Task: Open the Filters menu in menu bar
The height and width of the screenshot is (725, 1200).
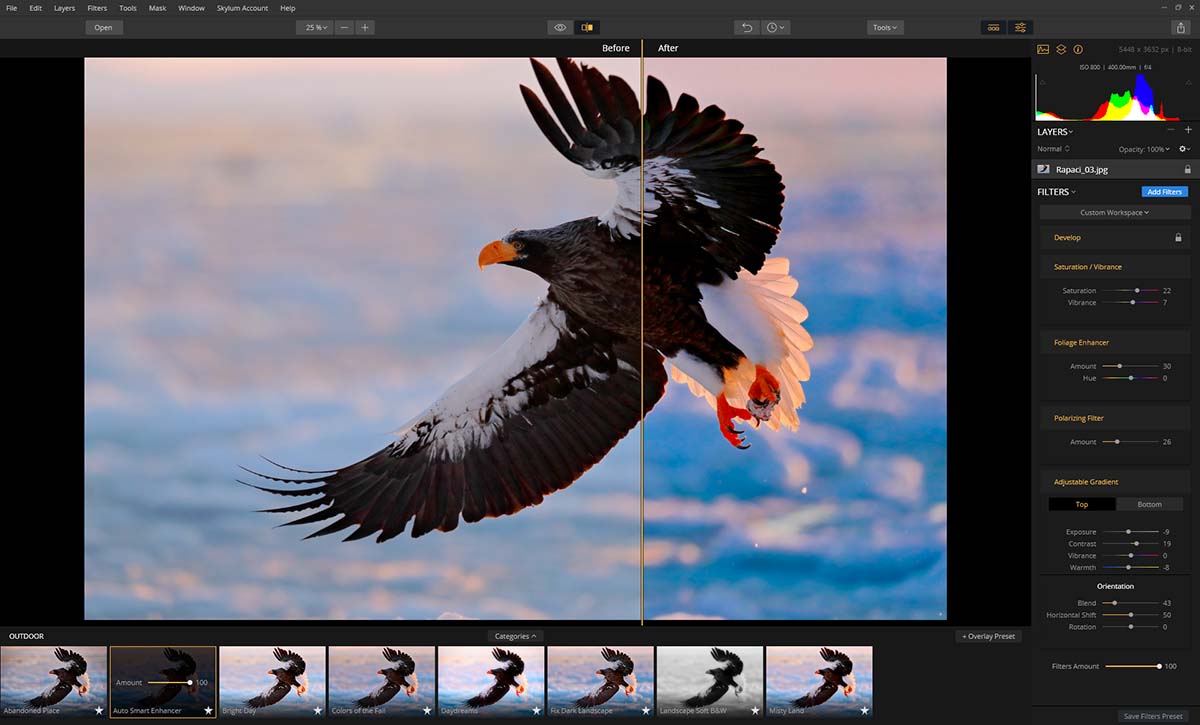Action: tap(97, 8)
